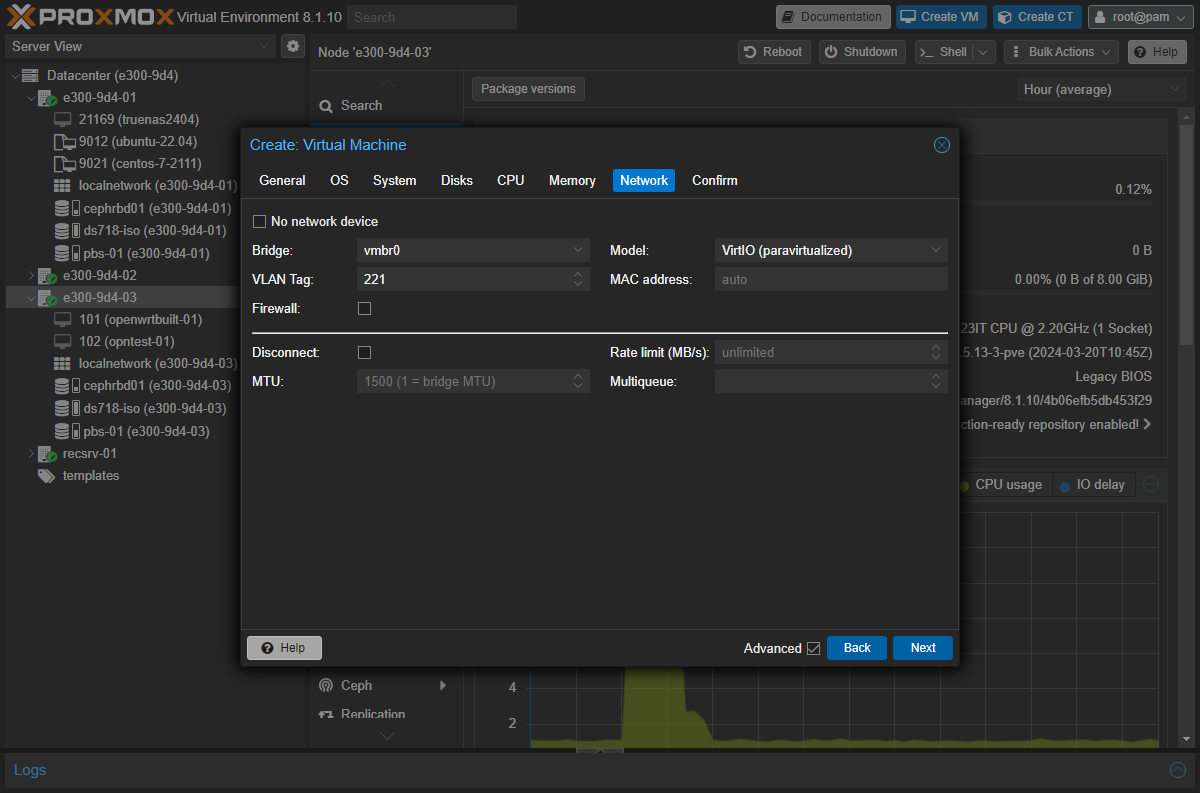This screenshot has height=793, width=1200.
Task: Click the Next button
Action: (923, 648)
